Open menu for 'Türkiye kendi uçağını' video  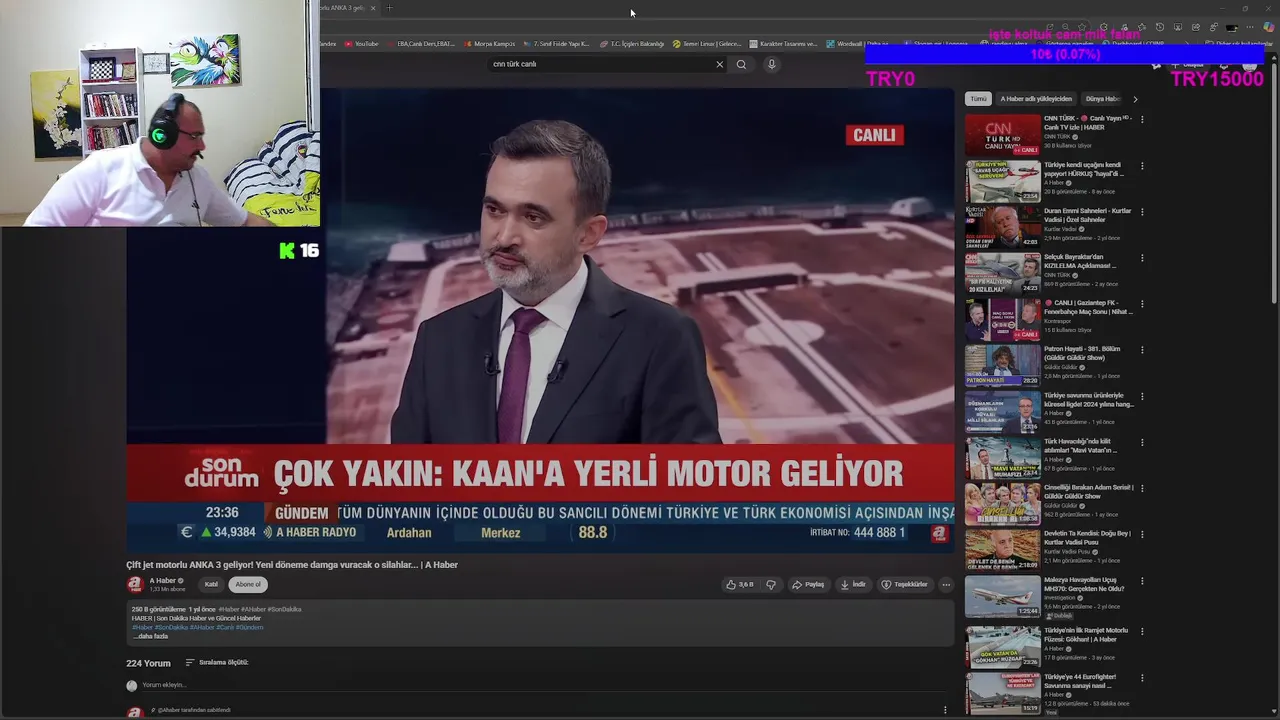(1142, 166)
